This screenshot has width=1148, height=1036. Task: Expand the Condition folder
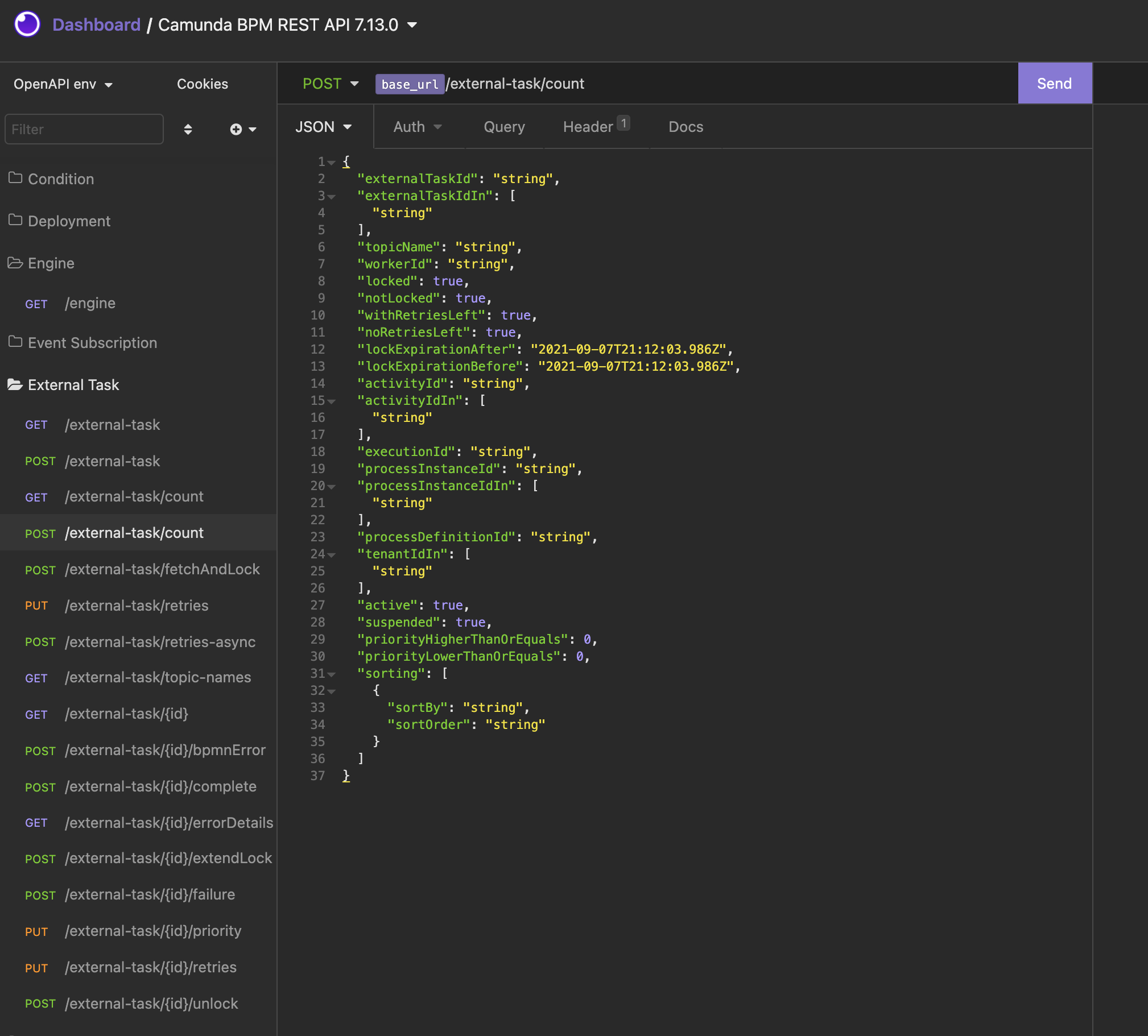pos(138,179)
